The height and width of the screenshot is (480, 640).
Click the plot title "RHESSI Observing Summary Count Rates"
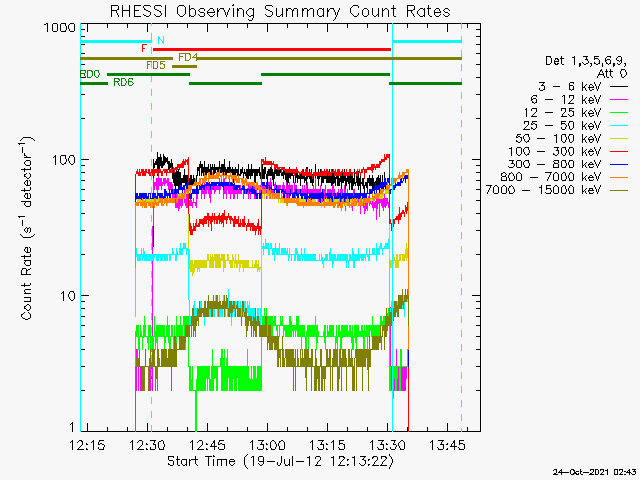(x=280, y=11)
